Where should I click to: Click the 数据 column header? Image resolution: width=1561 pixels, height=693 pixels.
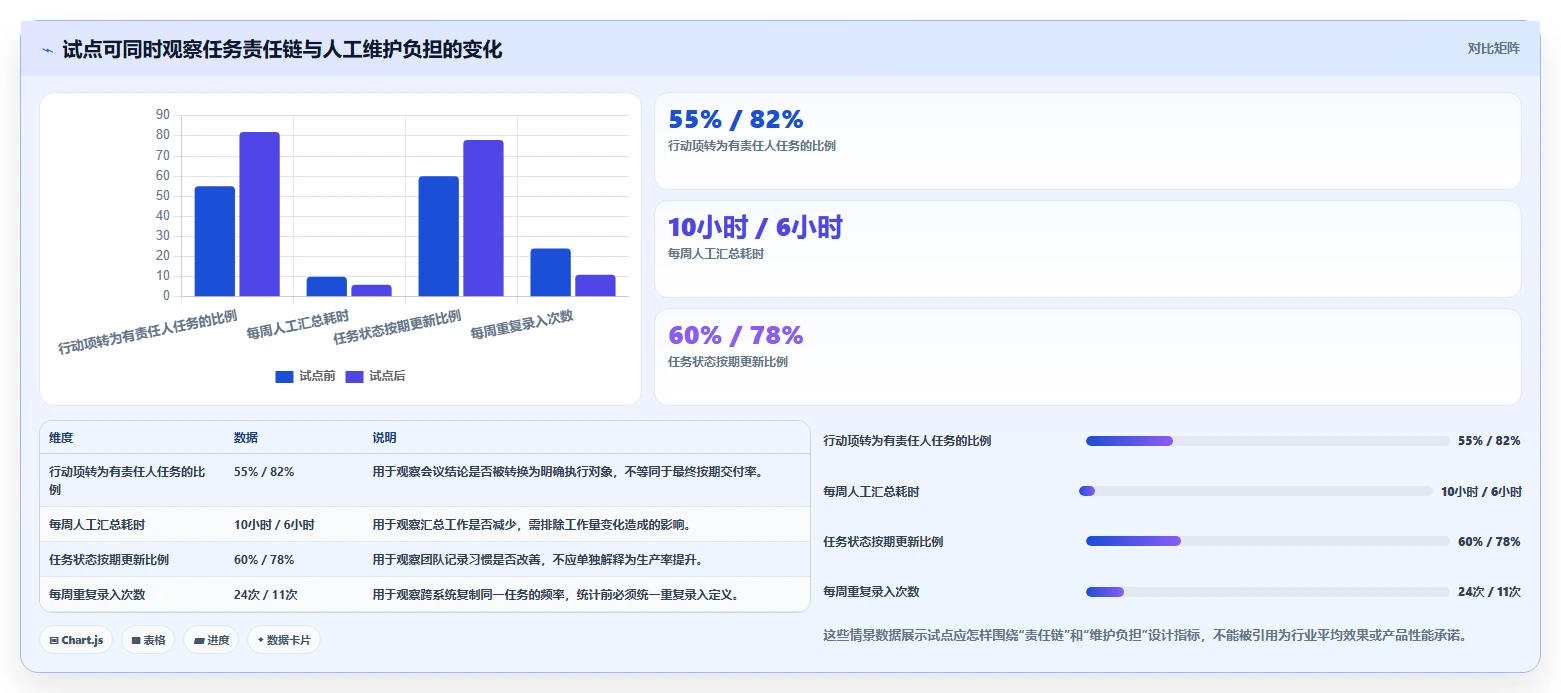click(246, 438)
